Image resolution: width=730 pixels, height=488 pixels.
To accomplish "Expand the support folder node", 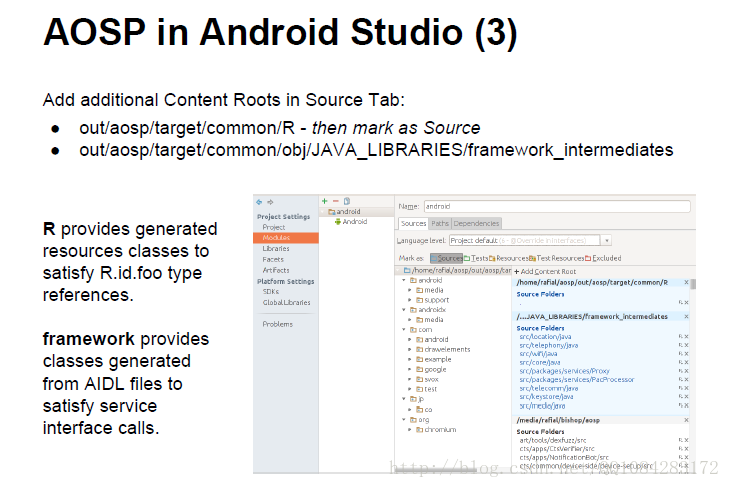I will (410, 300).
